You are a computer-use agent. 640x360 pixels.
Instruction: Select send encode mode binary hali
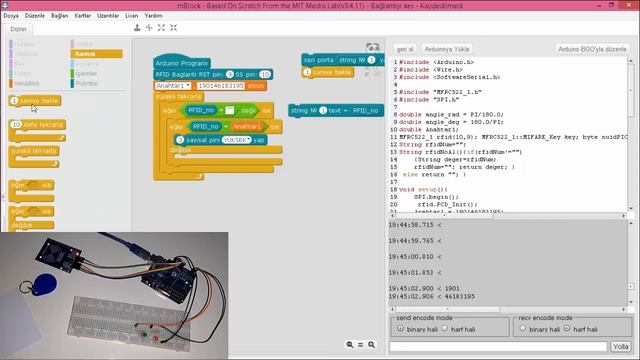400,328
